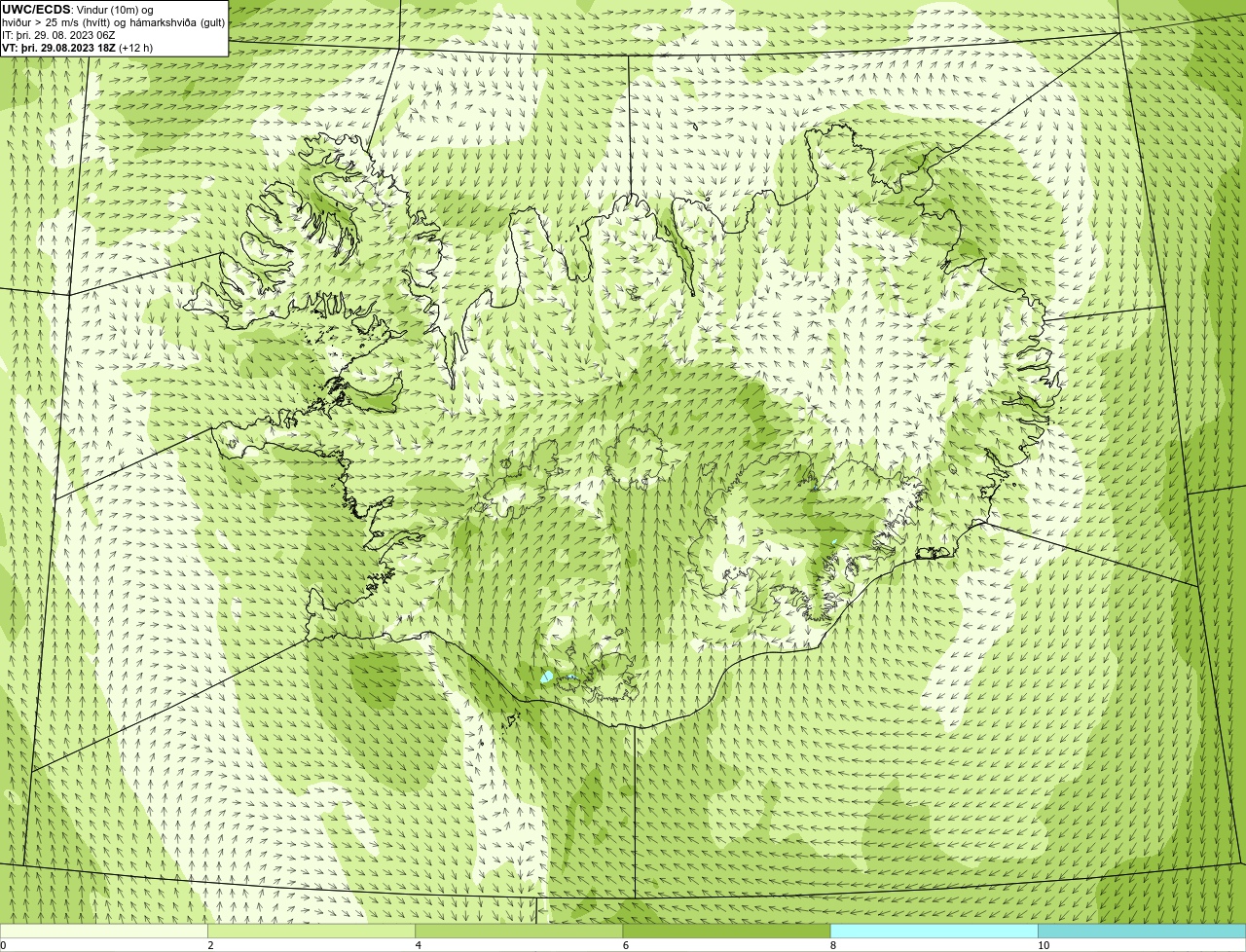Click the legend tick label "2"

[x=210, y=945]
